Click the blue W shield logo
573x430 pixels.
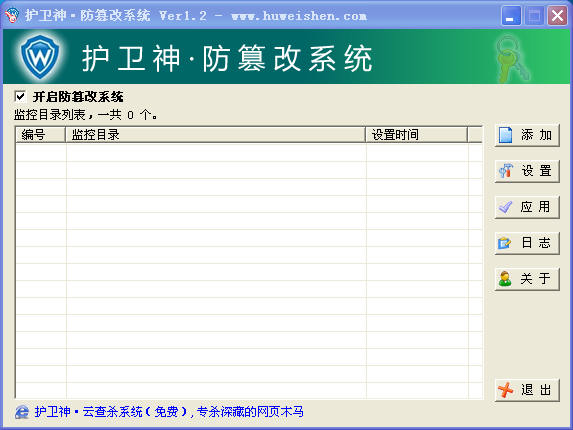(x=40, y=57)
